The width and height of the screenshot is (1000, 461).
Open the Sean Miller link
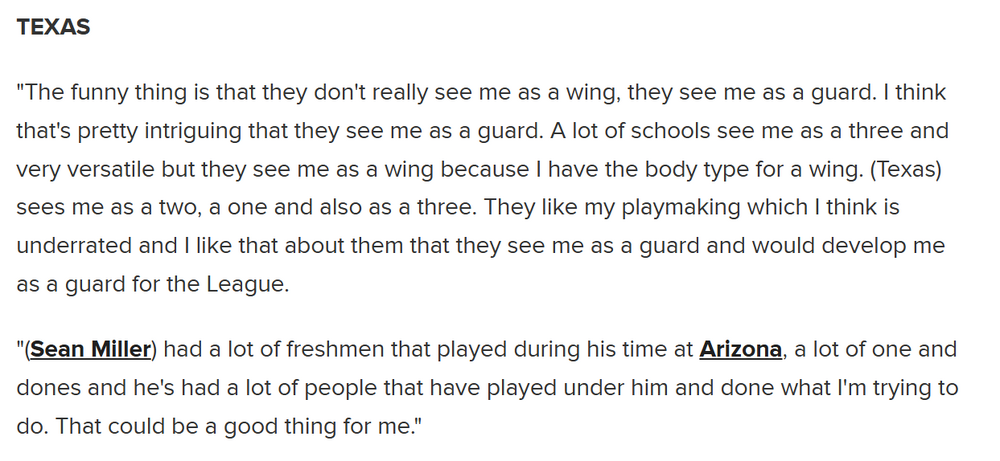click(91, 350)
